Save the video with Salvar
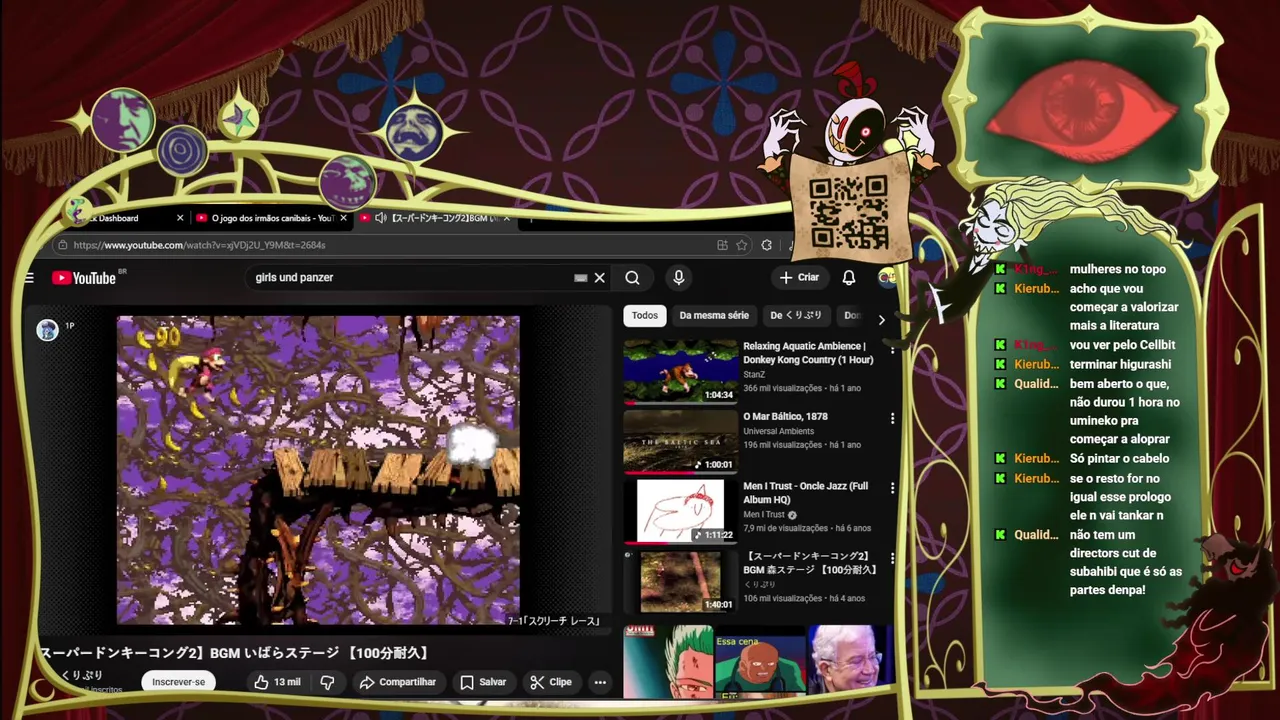 483,682
